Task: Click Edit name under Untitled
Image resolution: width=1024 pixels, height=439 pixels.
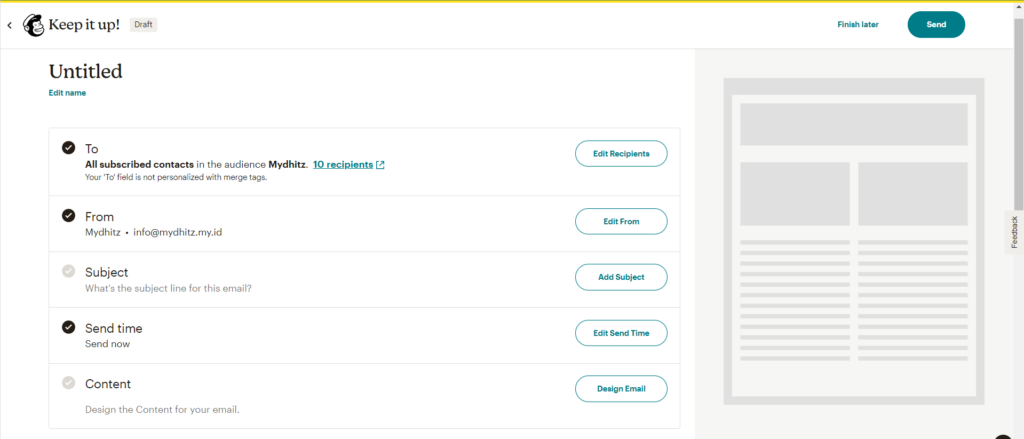Action: coord(67,93)
